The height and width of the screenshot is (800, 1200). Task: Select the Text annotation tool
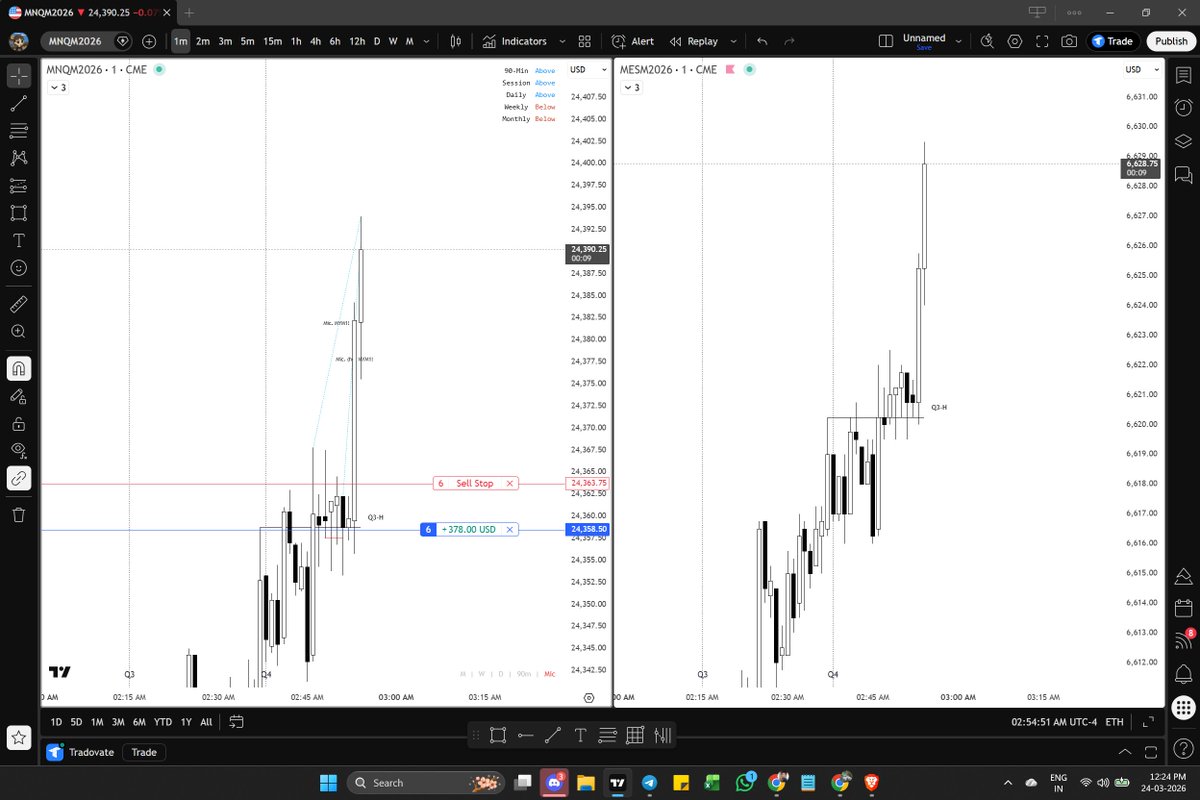[18, 241]
